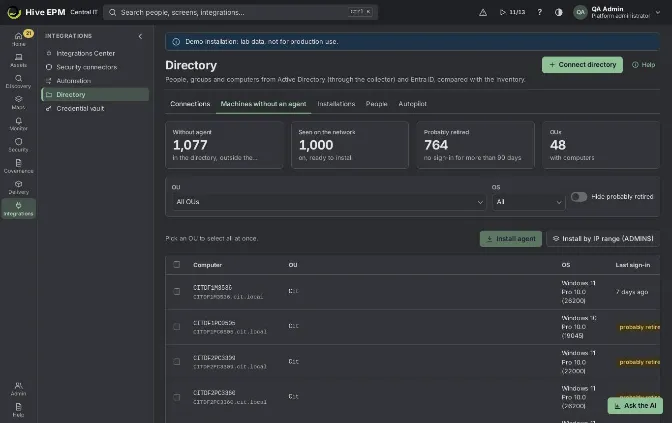This screenshot has width=672, height=423.
Task: Open the Delivery section
Action: tap(18, 187)
